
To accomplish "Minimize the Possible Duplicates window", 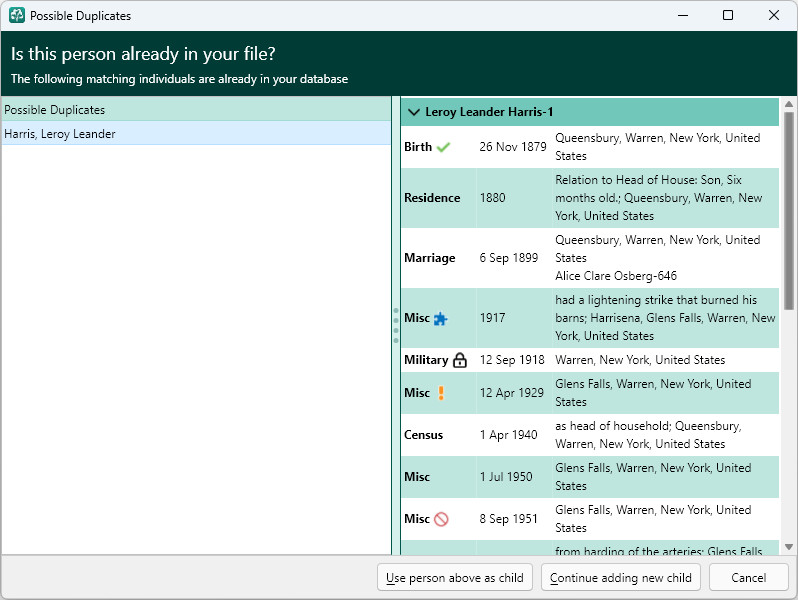I will [x=683, y=15].
